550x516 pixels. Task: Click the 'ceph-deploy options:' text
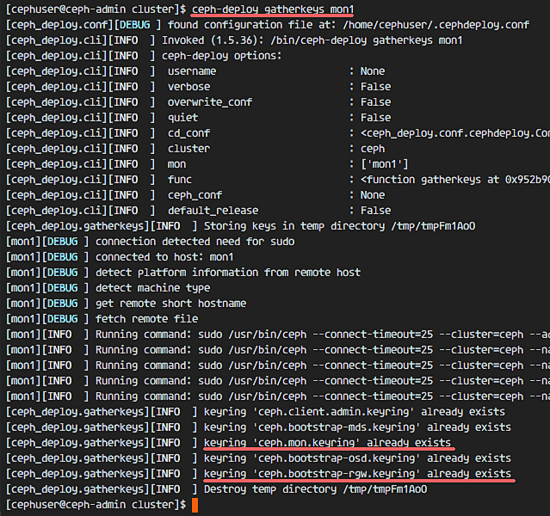(222, 56)
